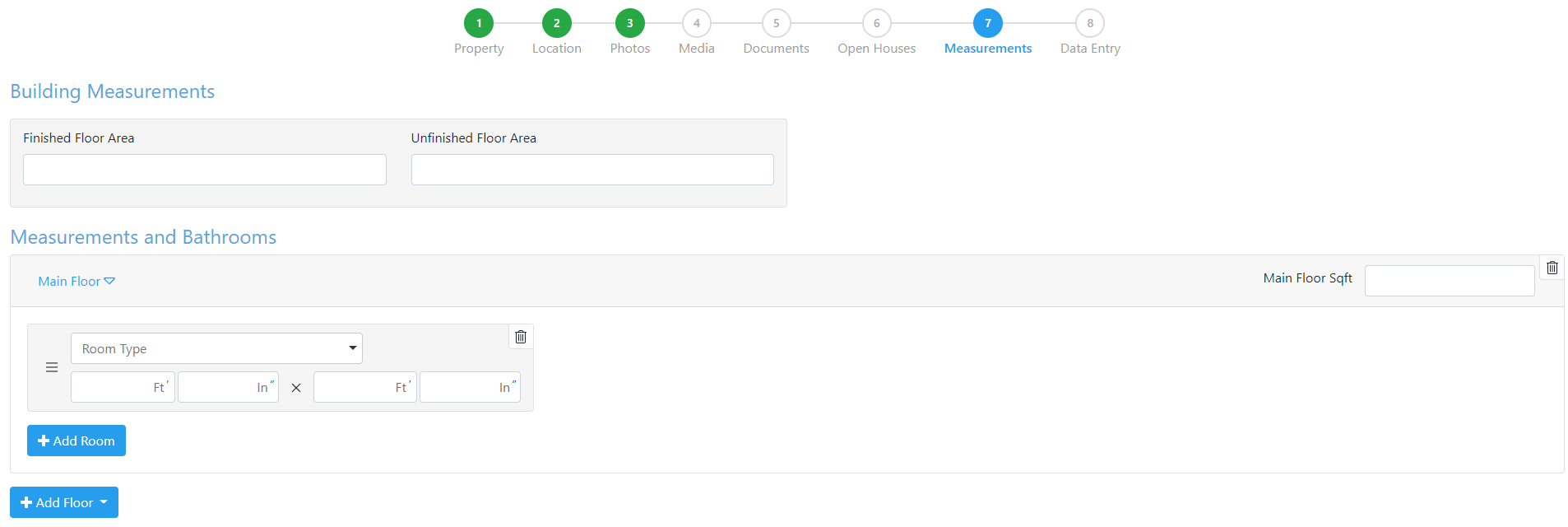Open the Add Floor dropdown button
The height and width of the screenshot is (527, 1568).
64,502
